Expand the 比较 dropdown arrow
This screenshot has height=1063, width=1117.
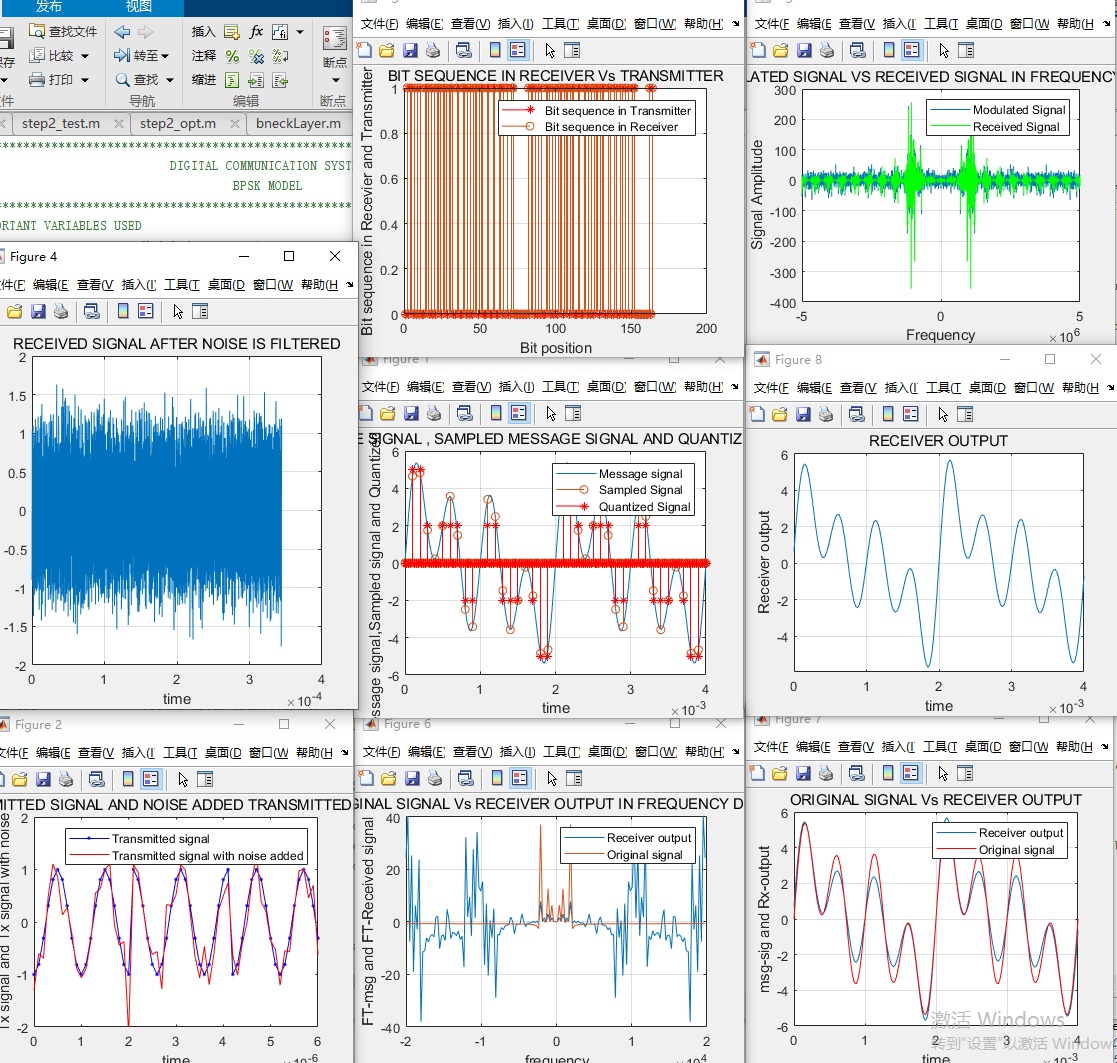[x=85, y=56]
